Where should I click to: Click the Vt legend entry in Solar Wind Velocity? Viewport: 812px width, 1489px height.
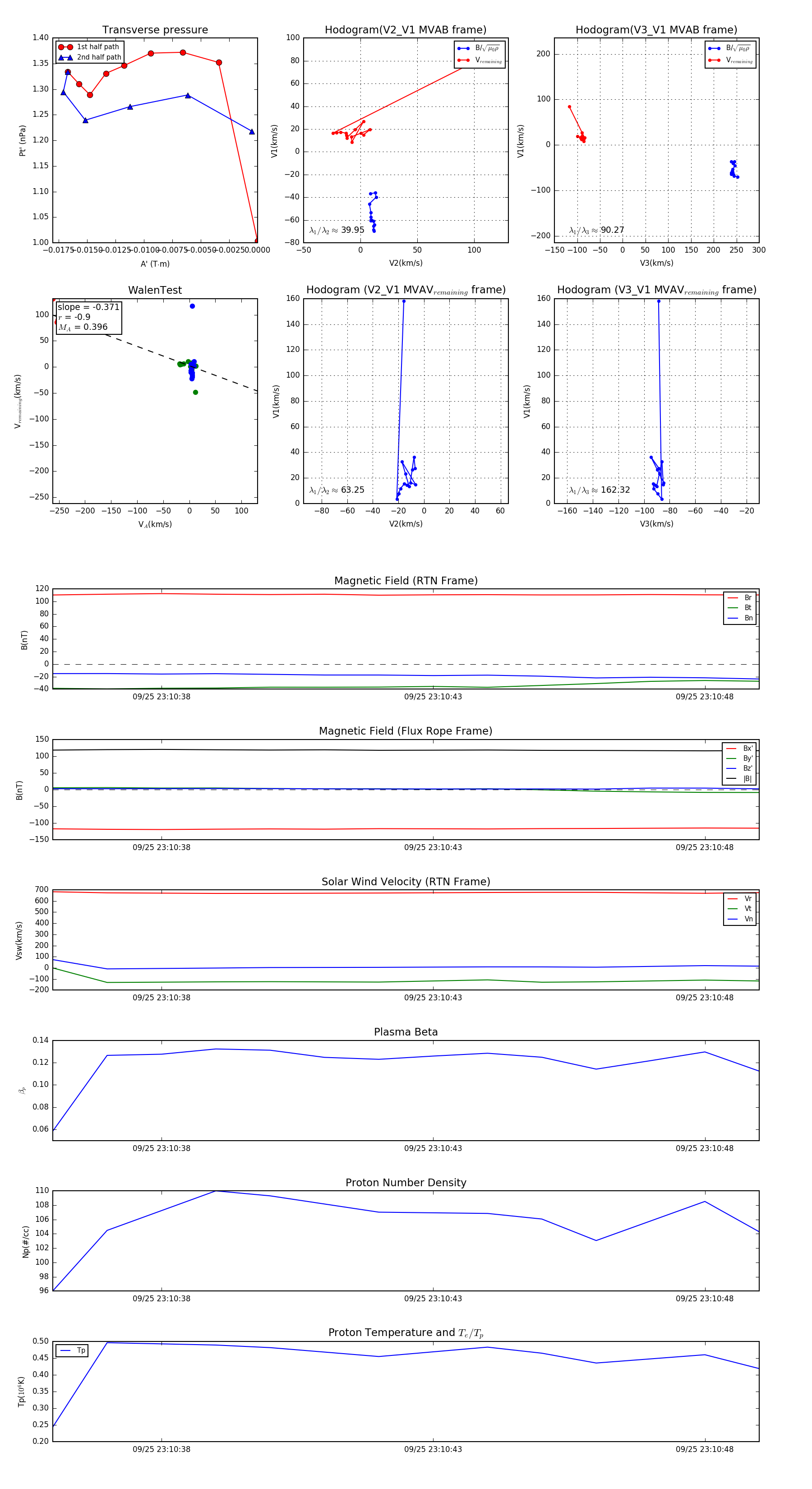[x=740, y=909]
